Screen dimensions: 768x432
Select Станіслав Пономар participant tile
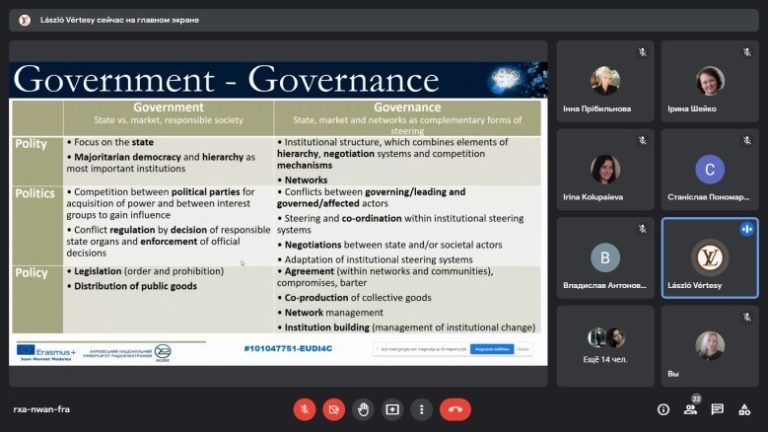[x=710, y=169]
